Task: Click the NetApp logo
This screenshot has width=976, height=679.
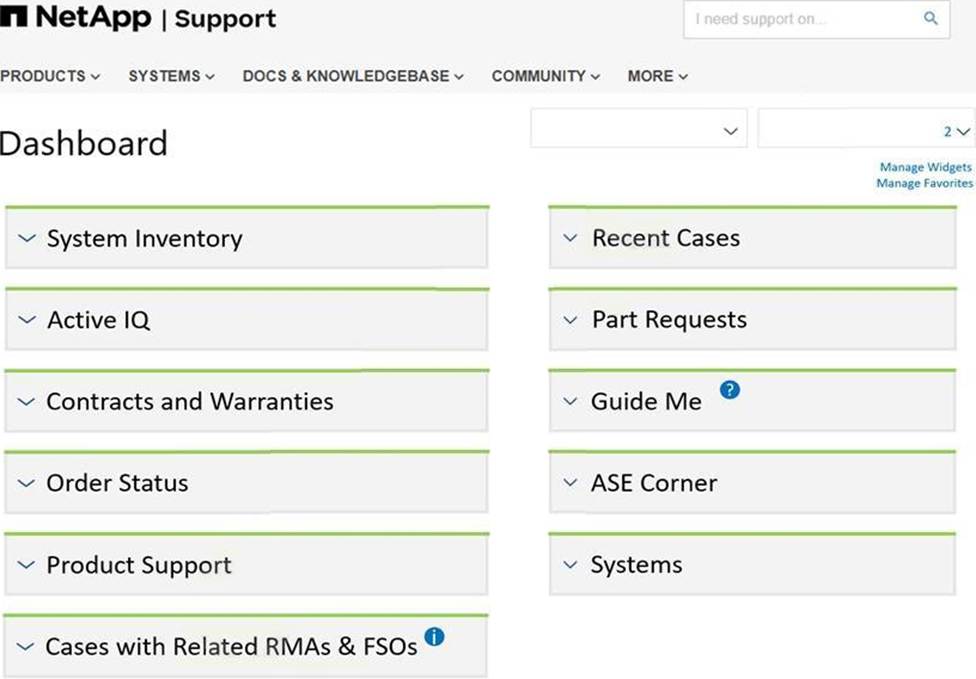Action: (x=76, y=18)
